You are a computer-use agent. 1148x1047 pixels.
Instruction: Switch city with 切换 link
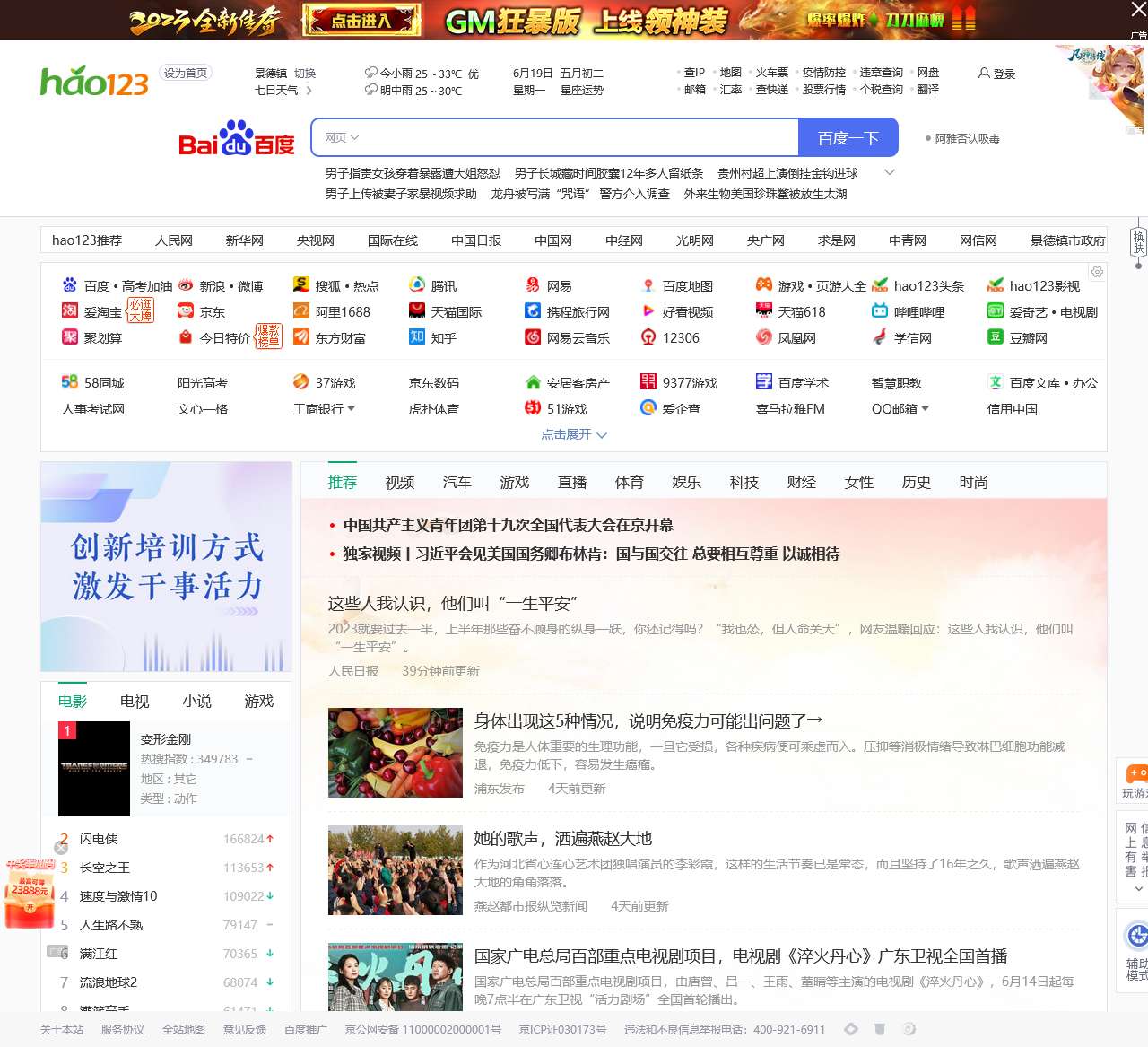pos(305,74)
